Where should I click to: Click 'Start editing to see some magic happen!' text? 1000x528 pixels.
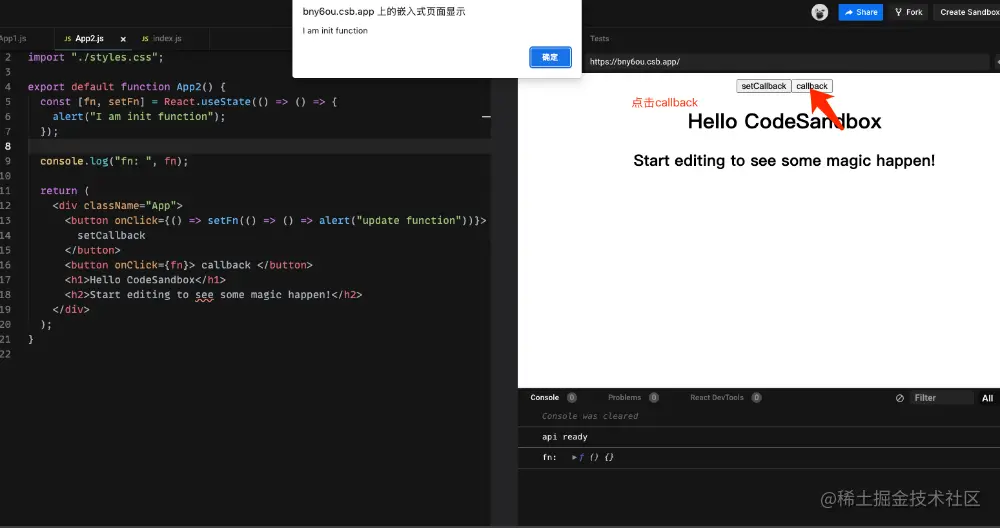pyautogui.click(x=784, y=161)
